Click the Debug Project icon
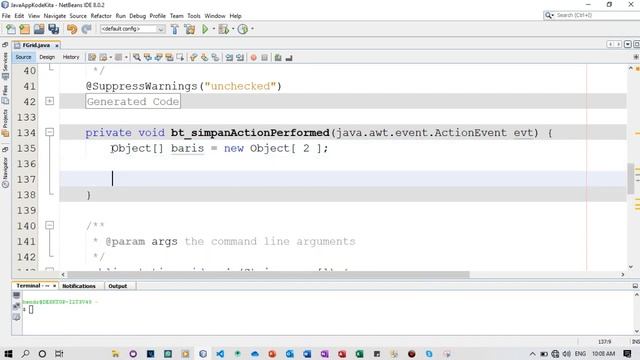Viewport: 640px width, 360px height. coord(223,29)
